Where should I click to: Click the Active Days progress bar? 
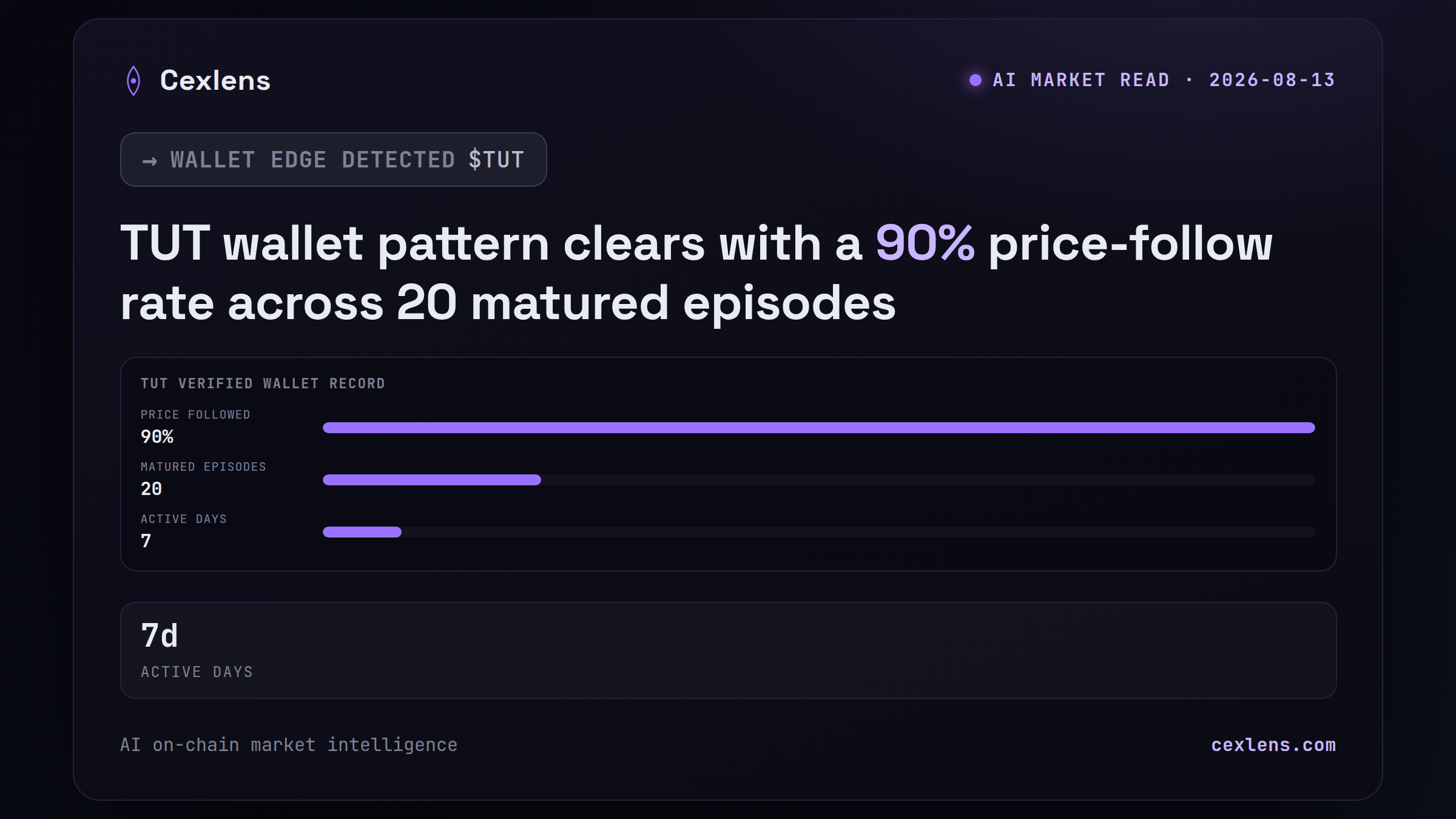pyautogui.click(x=819, y=532)
